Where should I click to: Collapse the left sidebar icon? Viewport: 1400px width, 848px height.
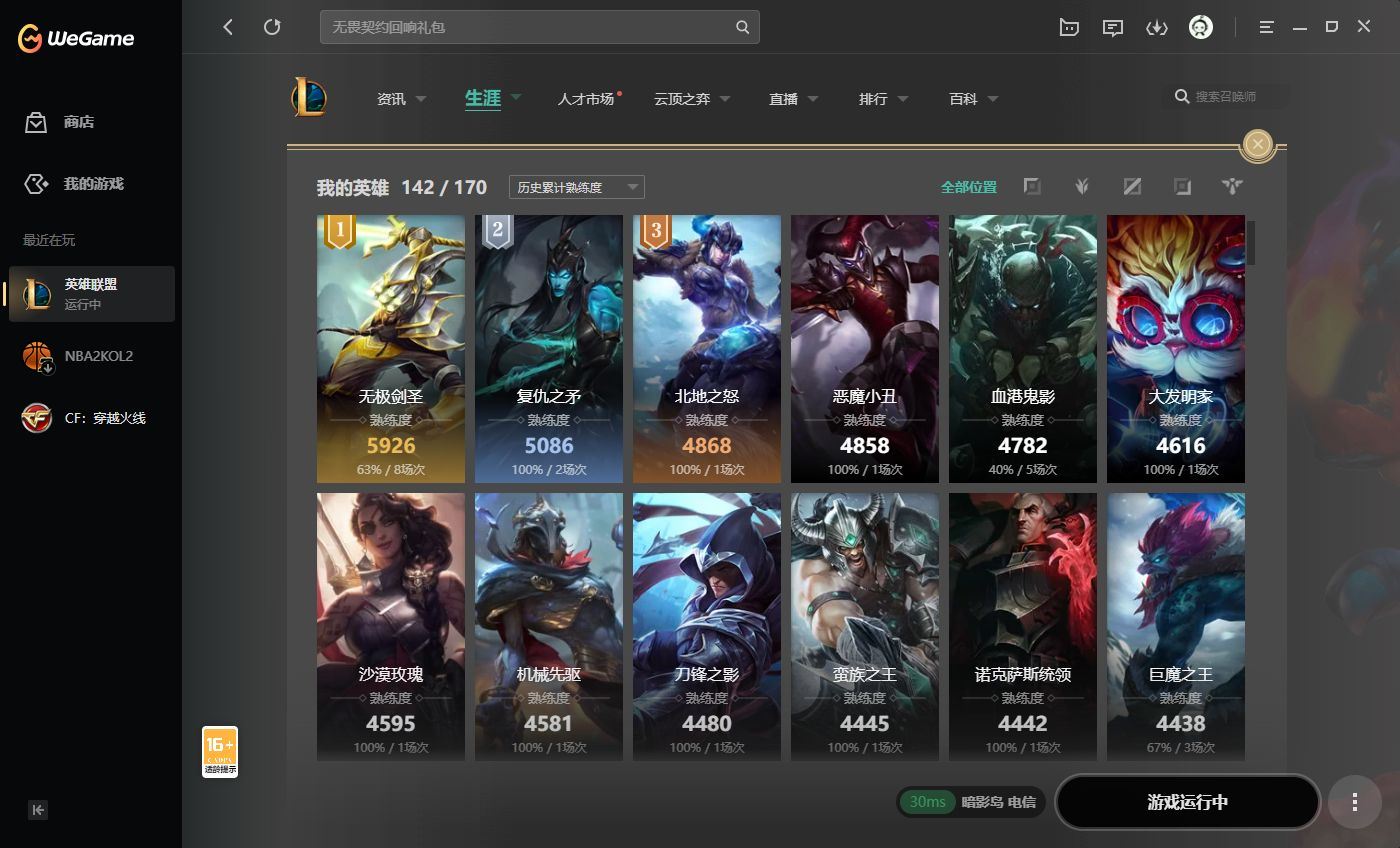(38, 810)
